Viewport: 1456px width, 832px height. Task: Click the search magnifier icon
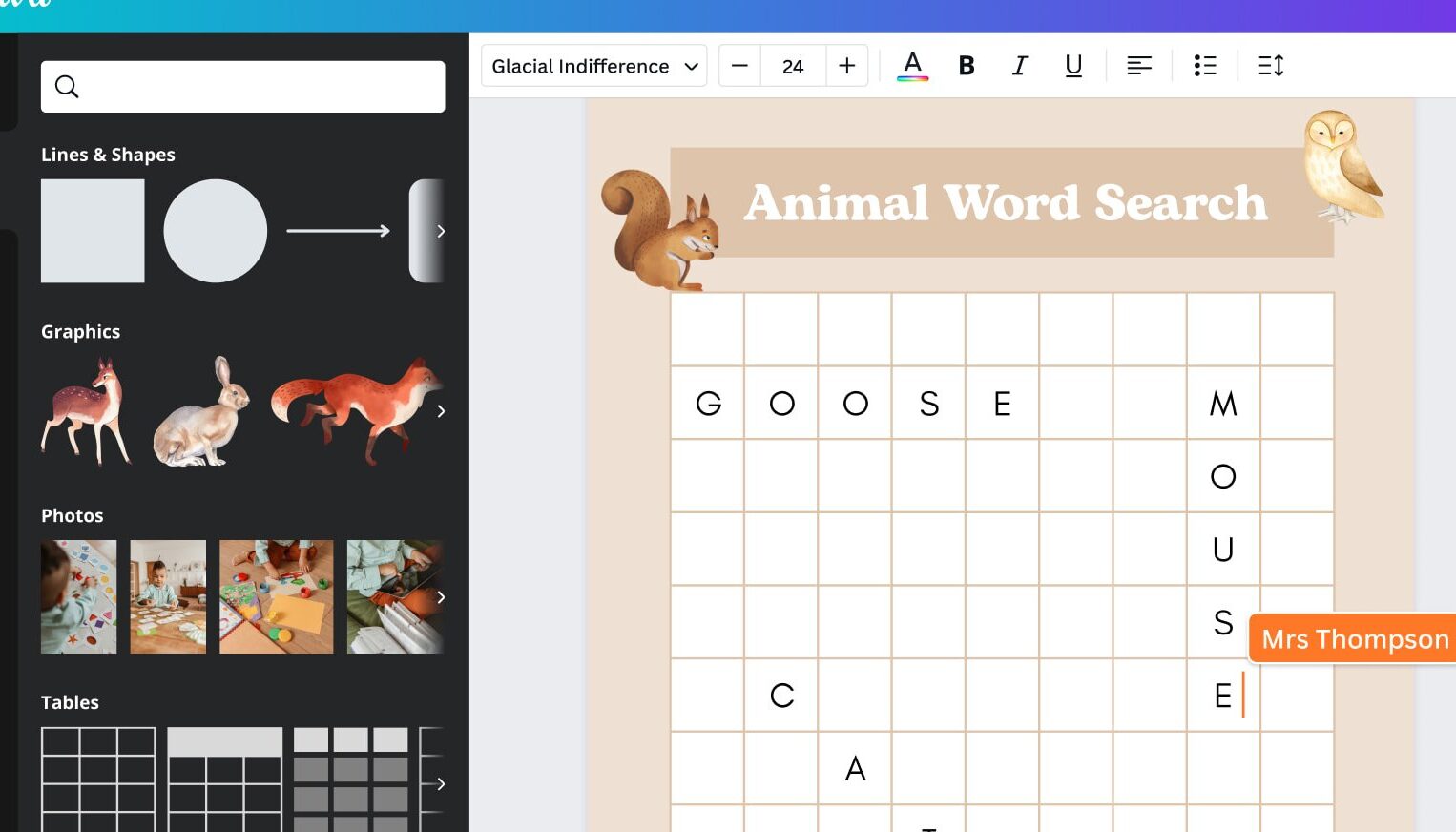tap(66, 86)
